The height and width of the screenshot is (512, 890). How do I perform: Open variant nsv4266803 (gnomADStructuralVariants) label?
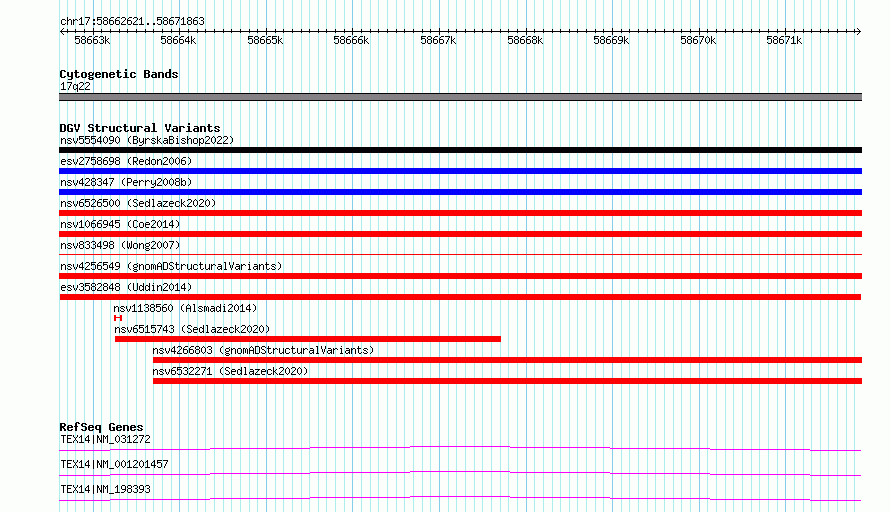tap(263, 350)
